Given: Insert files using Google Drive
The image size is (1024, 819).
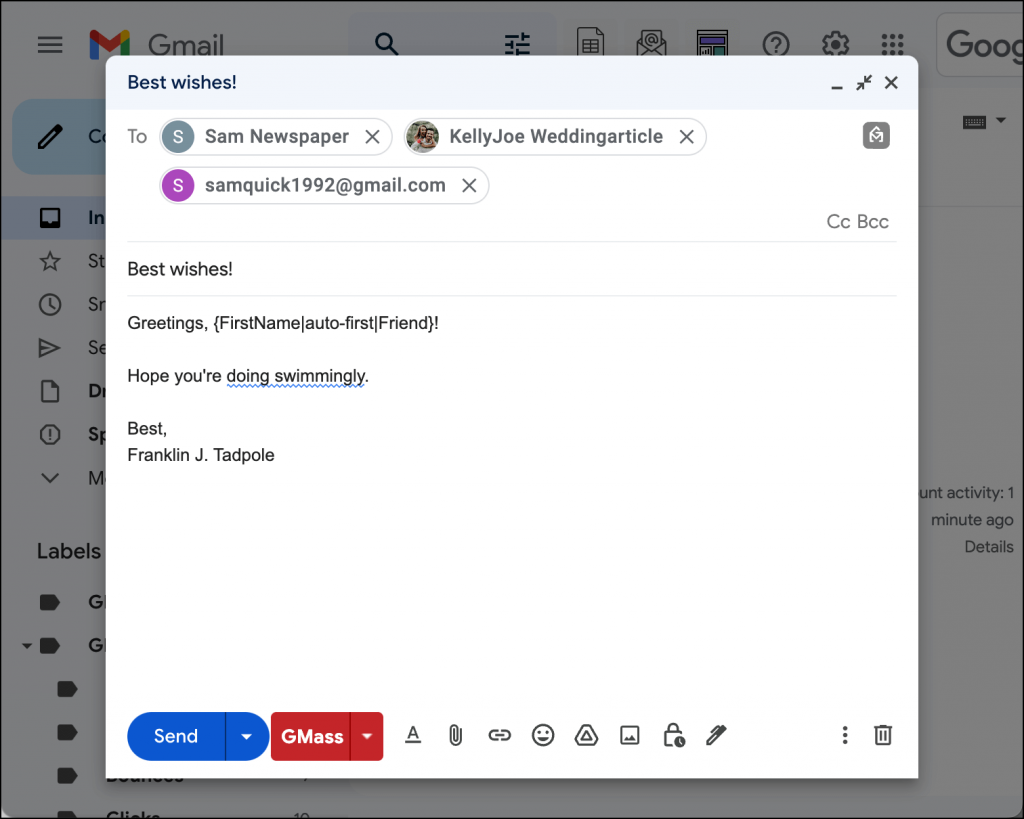Looking at the screenshot, I should [x=587, y=735].
